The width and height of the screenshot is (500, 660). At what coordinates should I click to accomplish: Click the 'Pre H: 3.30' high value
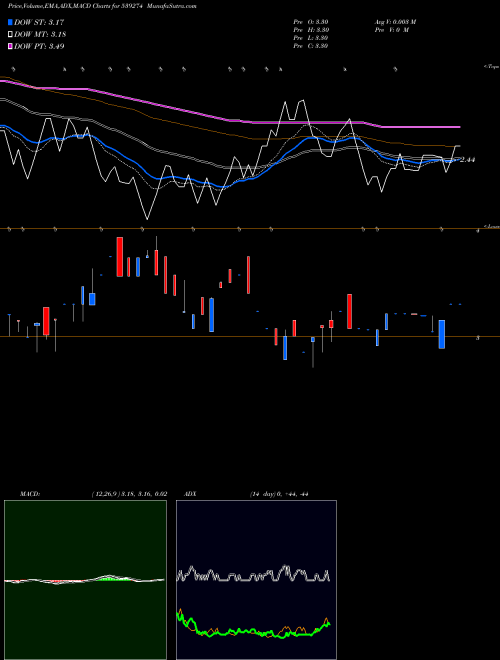point(311,30)
